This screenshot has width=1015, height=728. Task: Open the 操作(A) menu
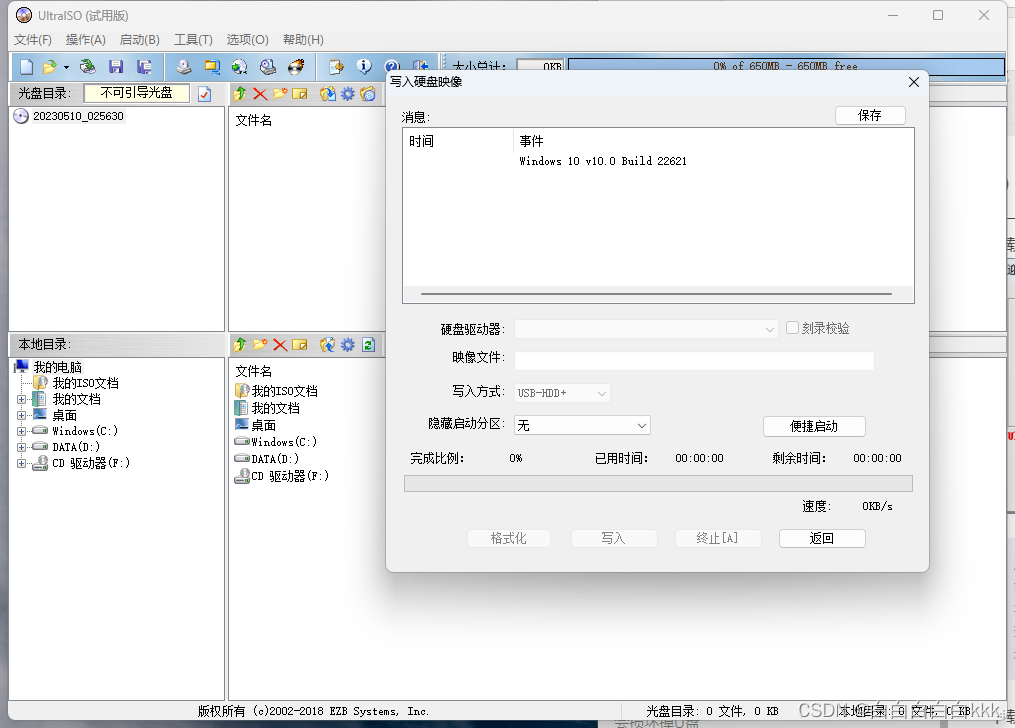pyautogui.click(x=85, y=40)
